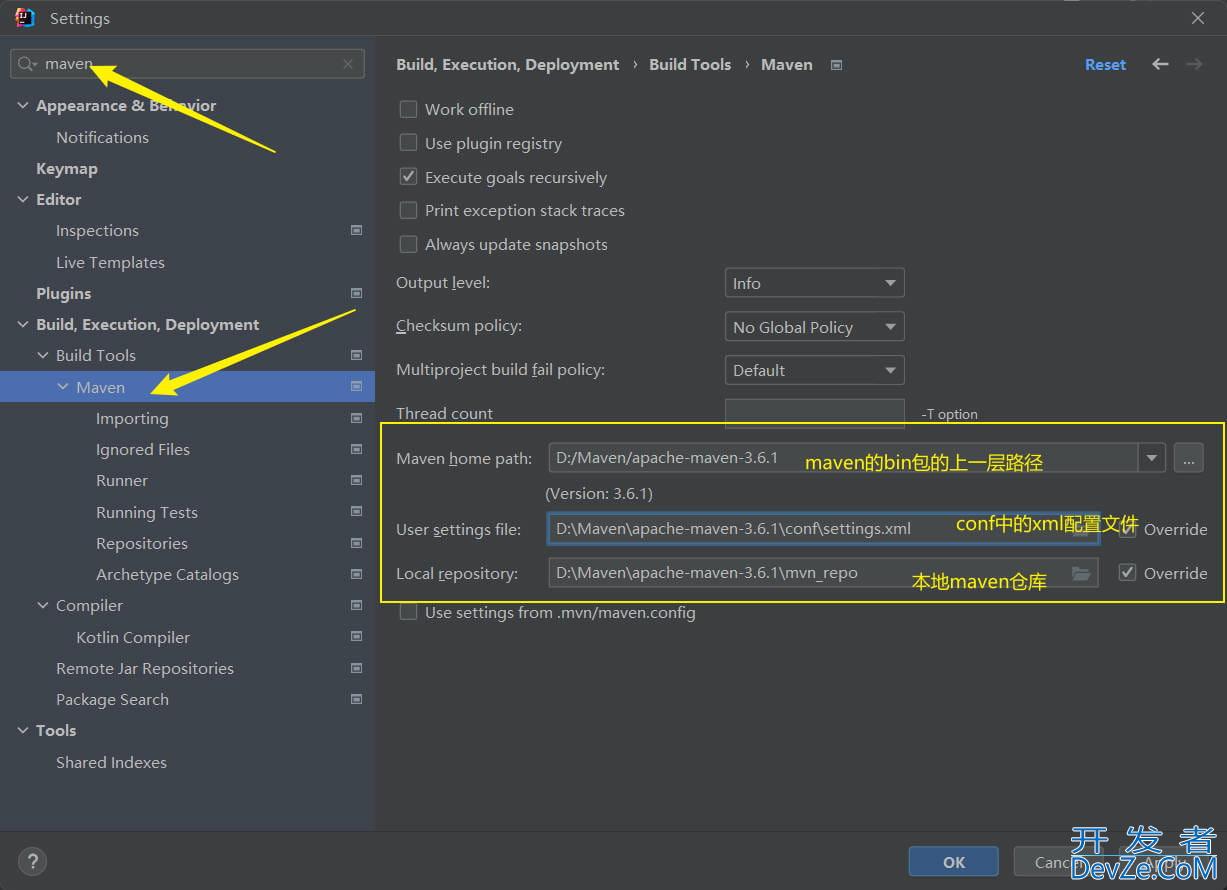Image resolution: width=1227 pixels, height=890 pixels.
Task: Enable Use plugin registry checkbox
Action: (x=408, y=143)
